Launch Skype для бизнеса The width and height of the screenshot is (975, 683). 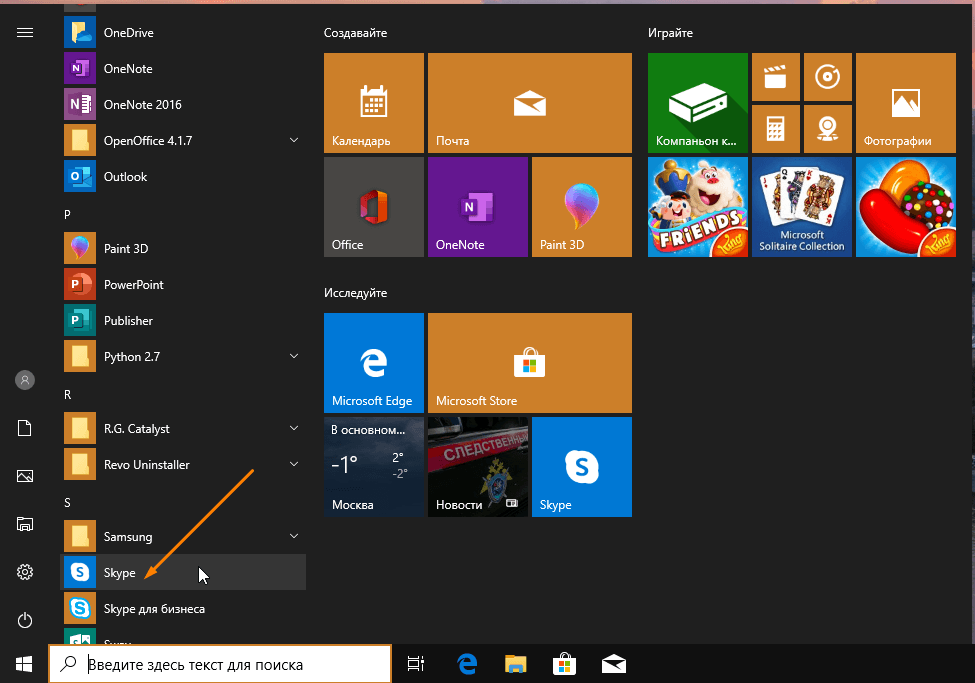tap(183, 608)
